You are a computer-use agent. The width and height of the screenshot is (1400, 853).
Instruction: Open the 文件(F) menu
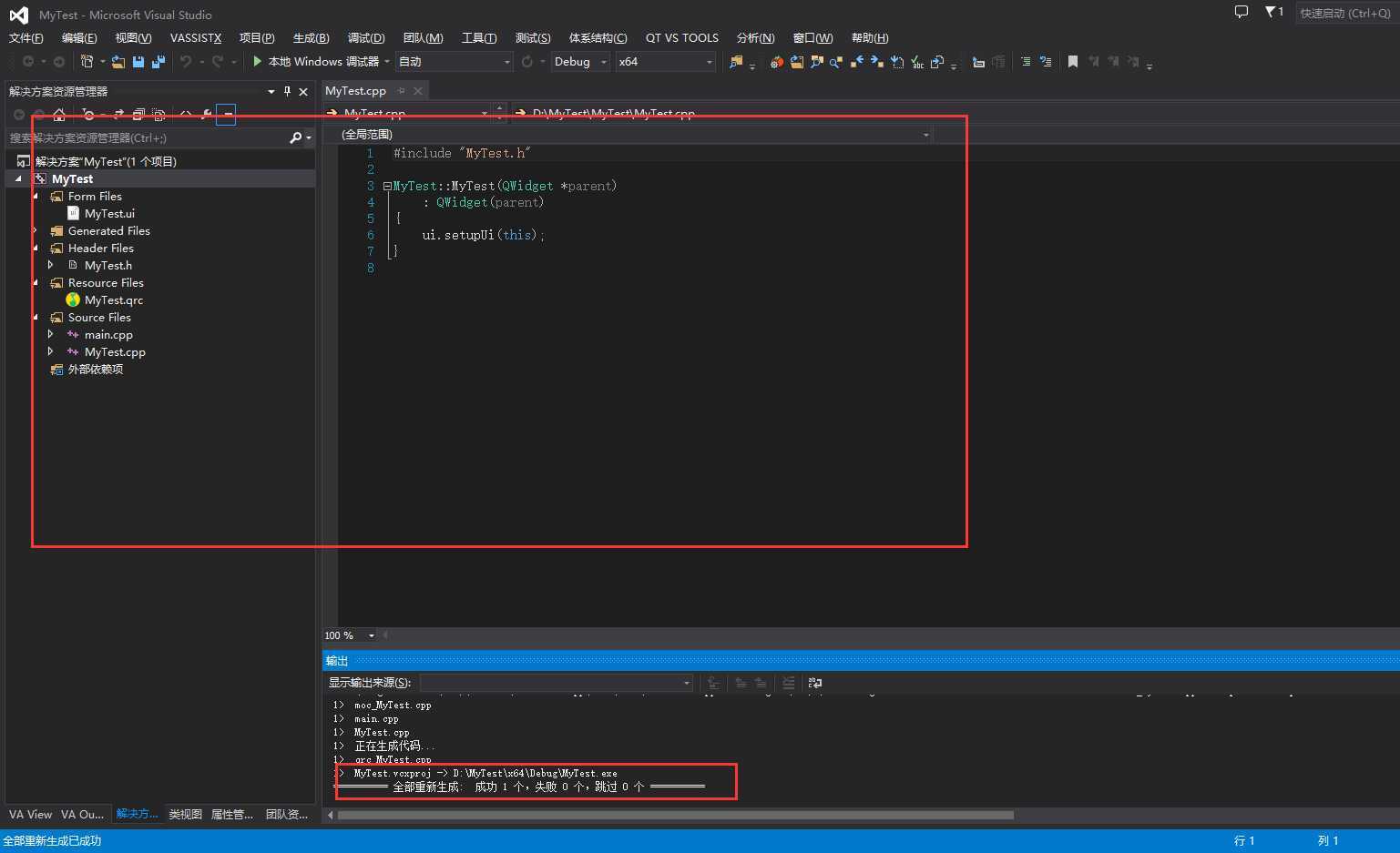(x=26, y=37)
